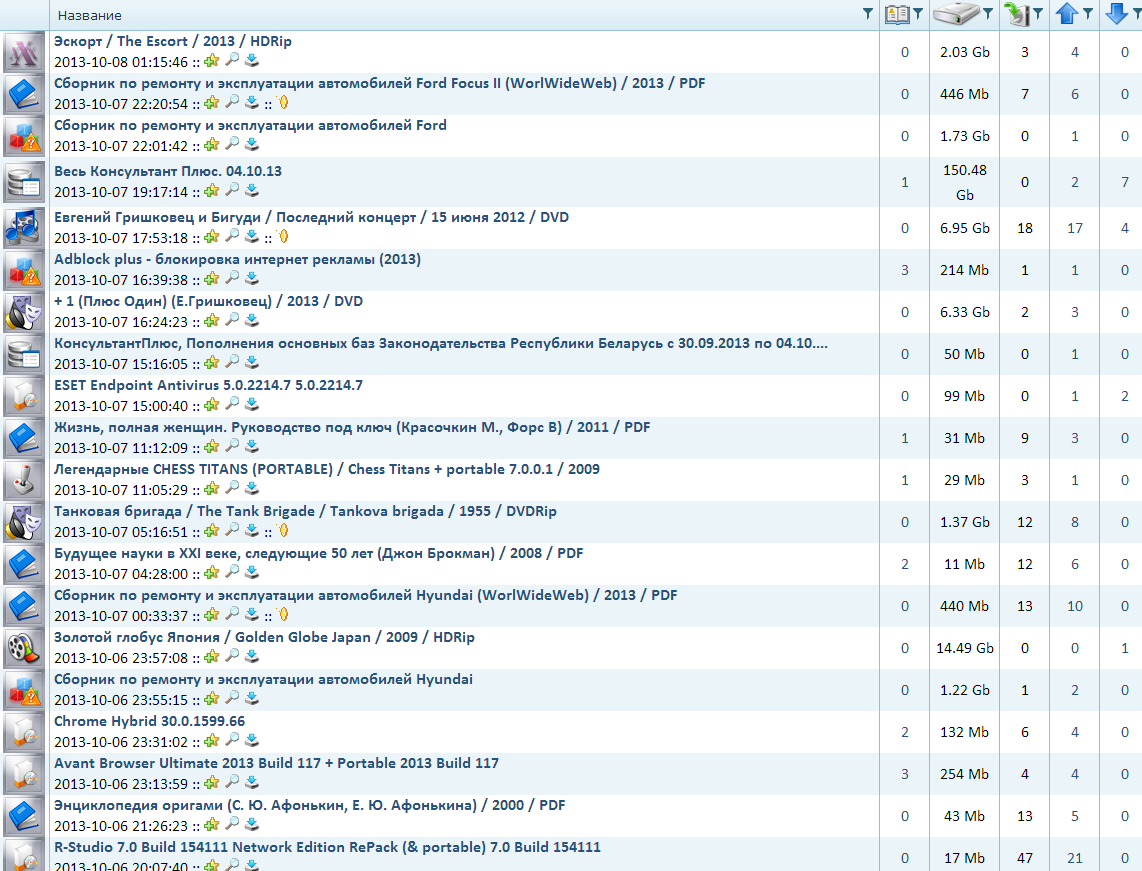Open Adblock plus - блокировка интернет рекламы link
The image size is (1142, 871).
(x=237, y=259)
